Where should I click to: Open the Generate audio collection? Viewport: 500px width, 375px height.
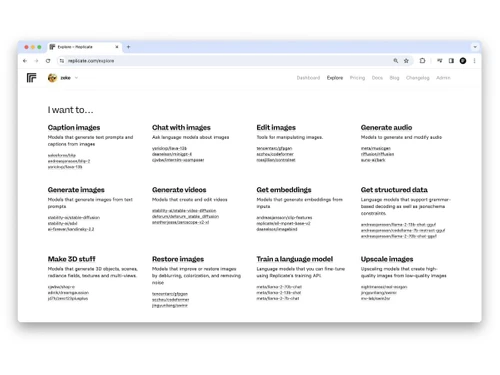tap(386, 127)
